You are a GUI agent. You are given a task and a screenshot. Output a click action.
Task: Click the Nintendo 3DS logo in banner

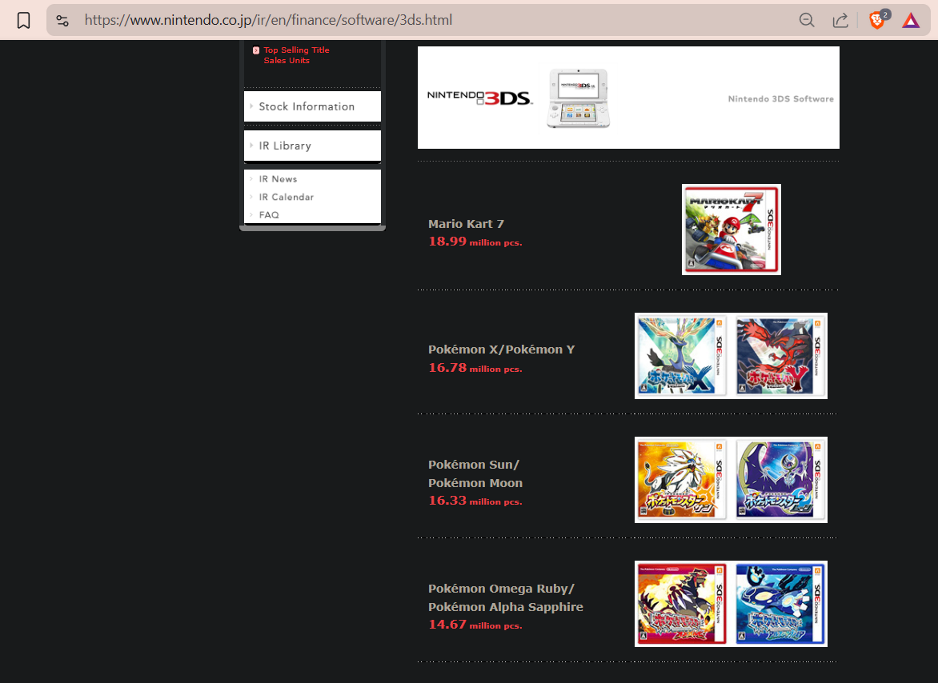point(479,98)
